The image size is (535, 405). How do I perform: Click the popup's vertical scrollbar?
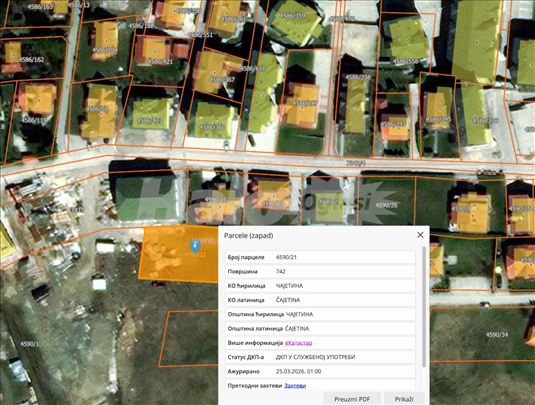424,307
